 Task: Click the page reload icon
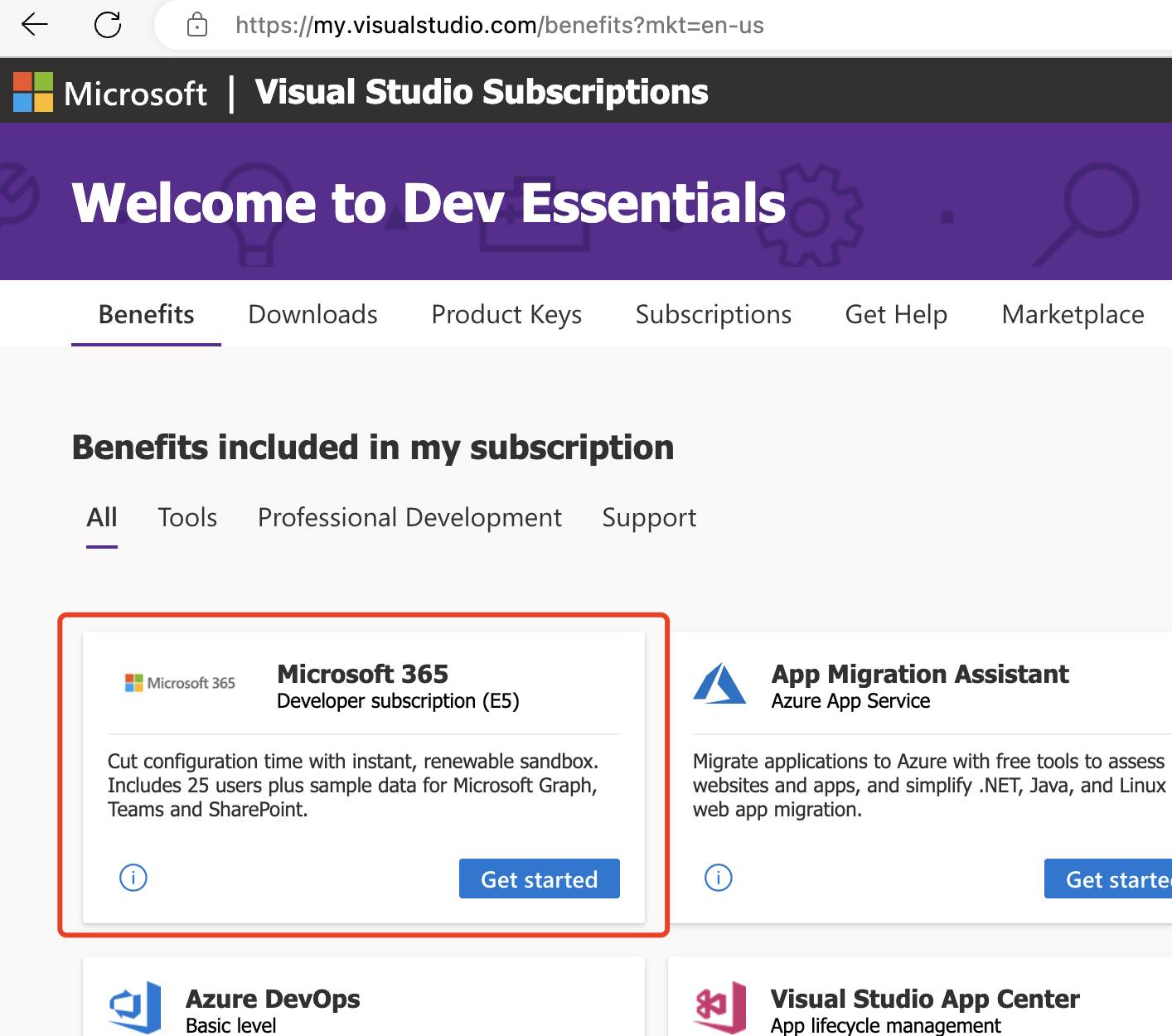coord(108,25)
